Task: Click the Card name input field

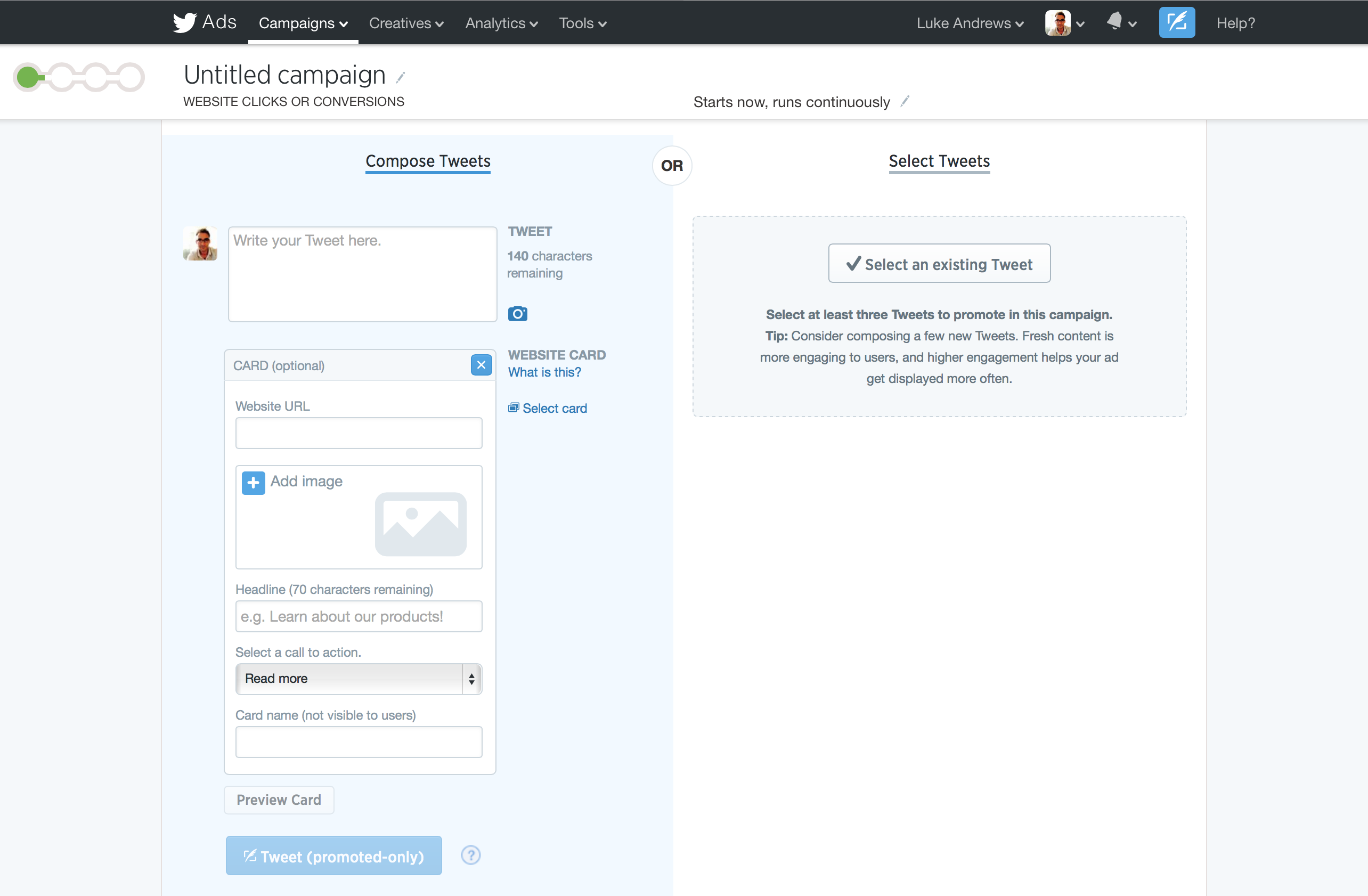Action: 359,742
